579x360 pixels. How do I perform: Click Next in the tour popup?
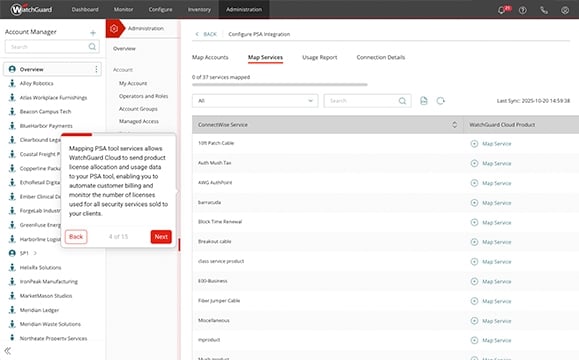[x=161, y=237]
